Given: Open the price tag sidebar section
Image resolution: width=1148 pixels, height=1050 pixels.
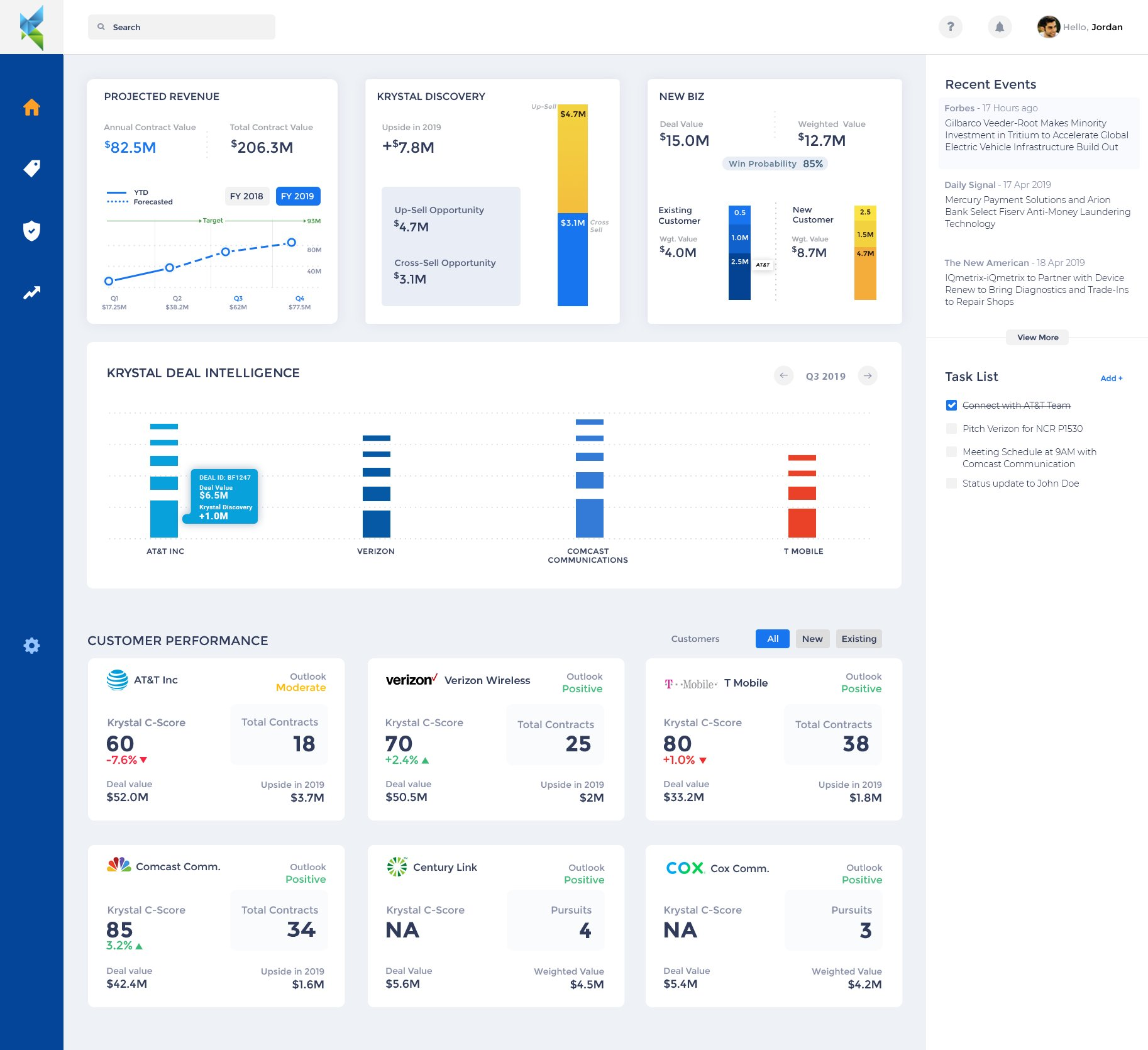Looking at the screenshot, I should click(31, 169).
